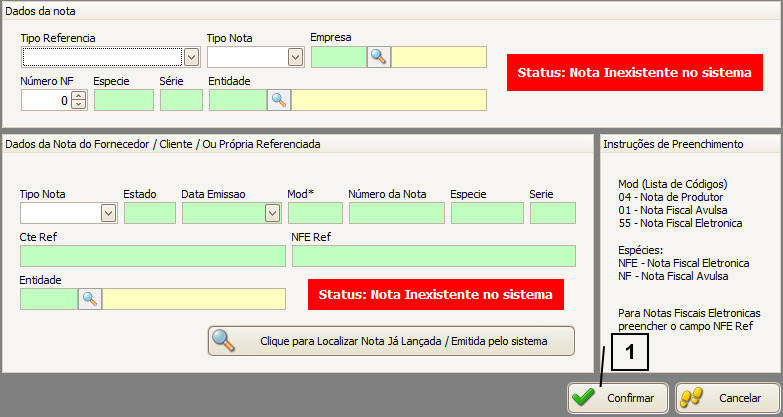Focus the Estado field
783x417 pixels.
[x=150, y=213]
